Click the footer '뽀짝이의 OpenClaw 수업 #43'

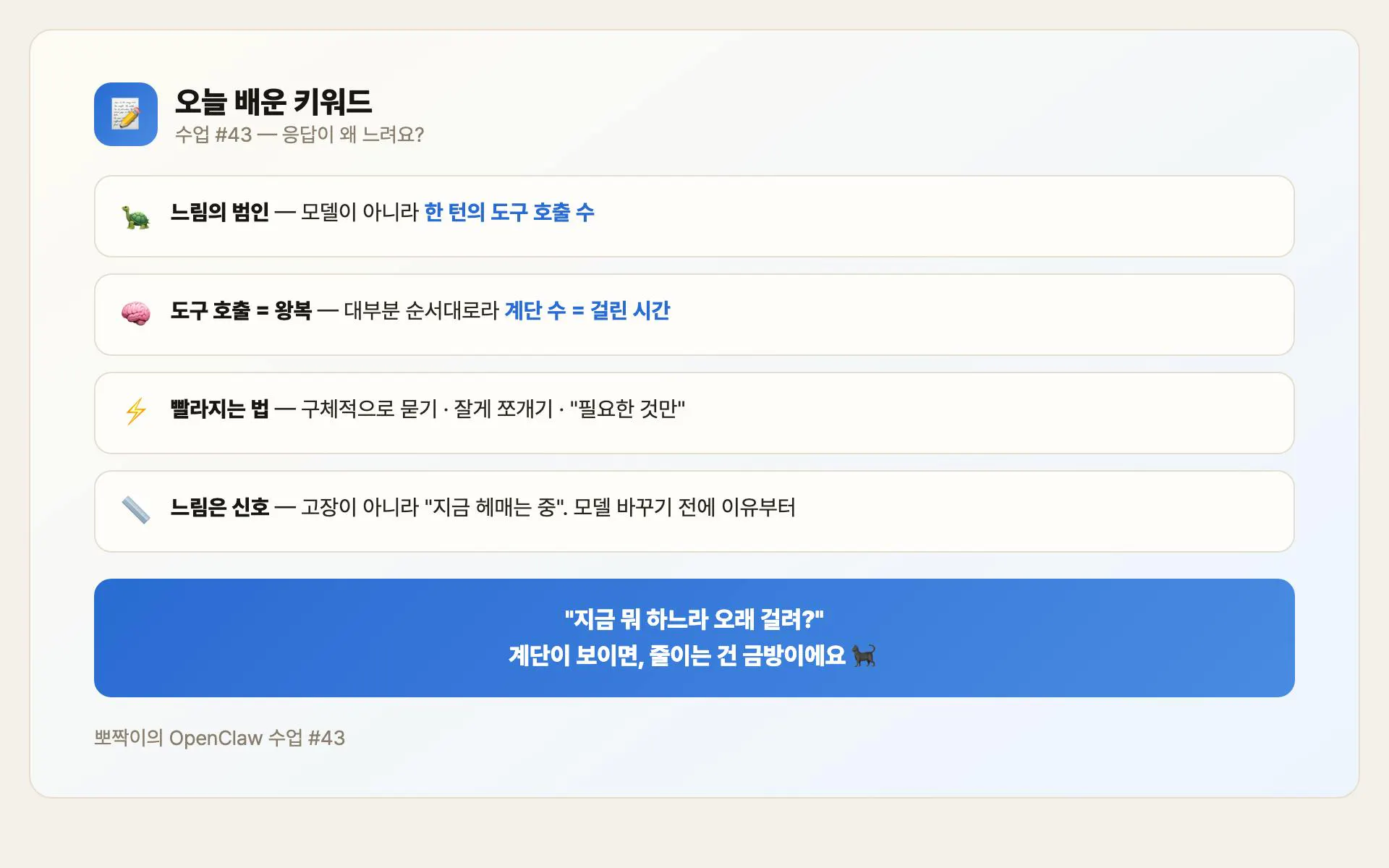coord(220,738)
